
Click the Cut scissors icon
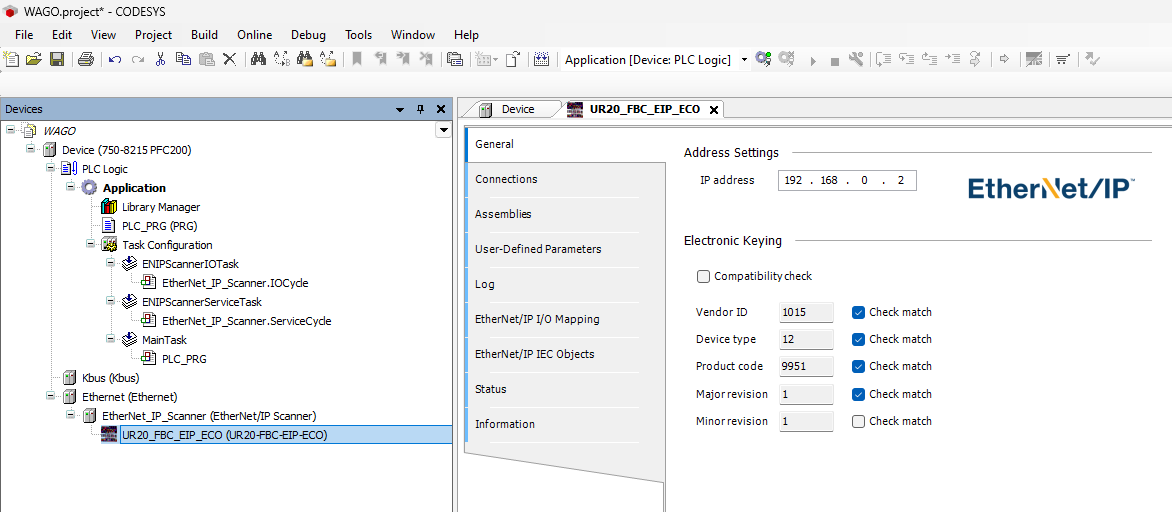160,59
